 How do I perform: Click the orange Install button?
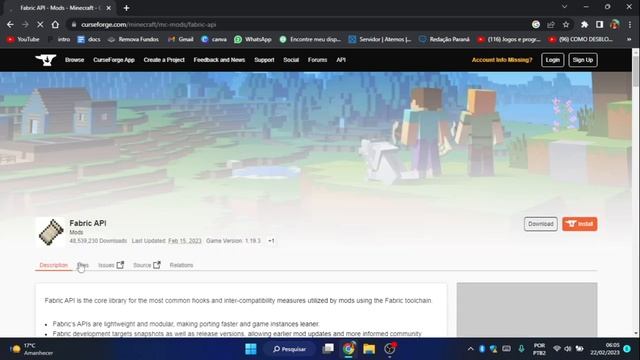click(x=580, y=224)
